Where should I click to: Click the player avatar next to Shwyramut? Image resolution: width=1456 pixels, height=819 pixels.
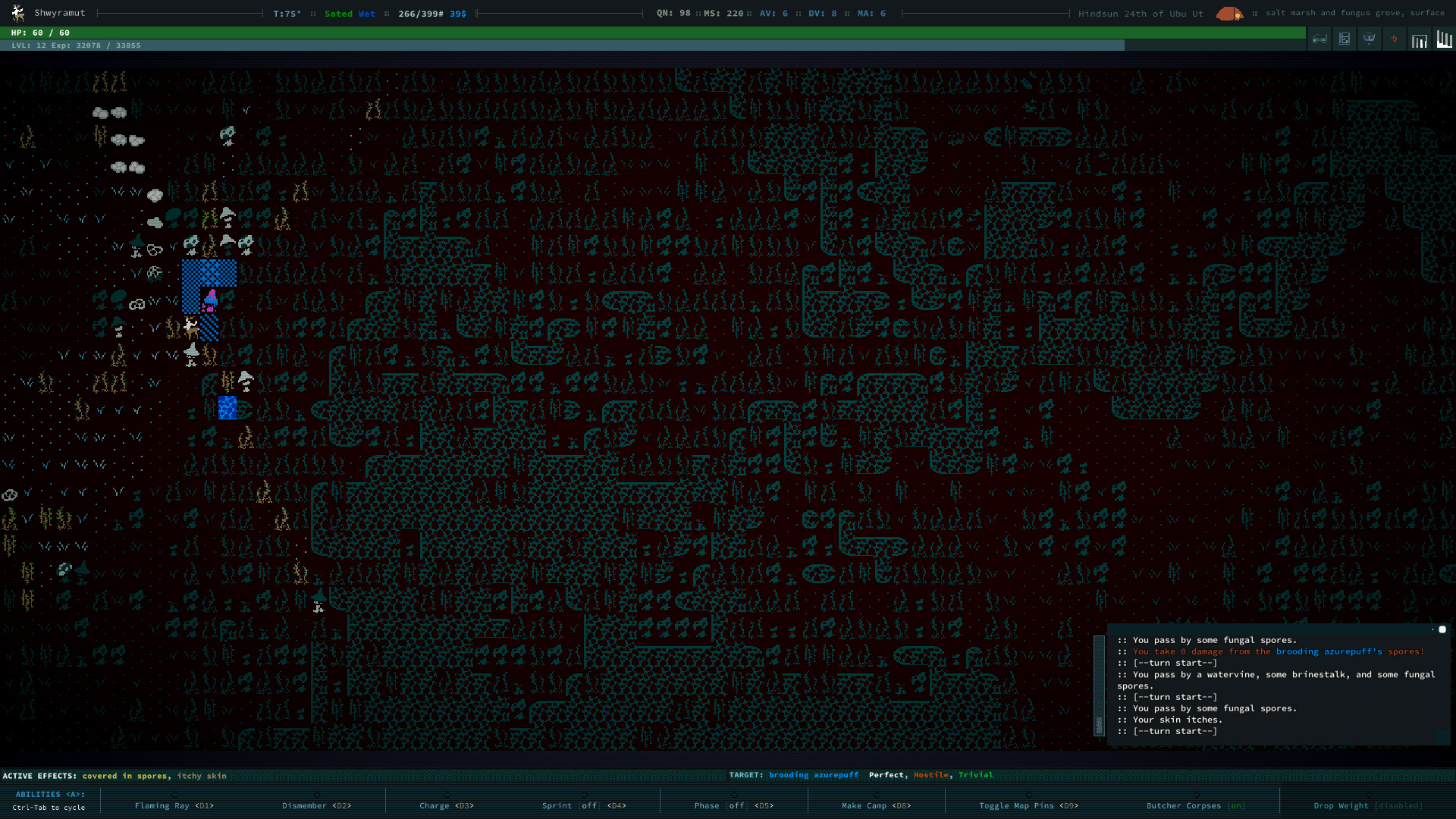click(18, 13)
